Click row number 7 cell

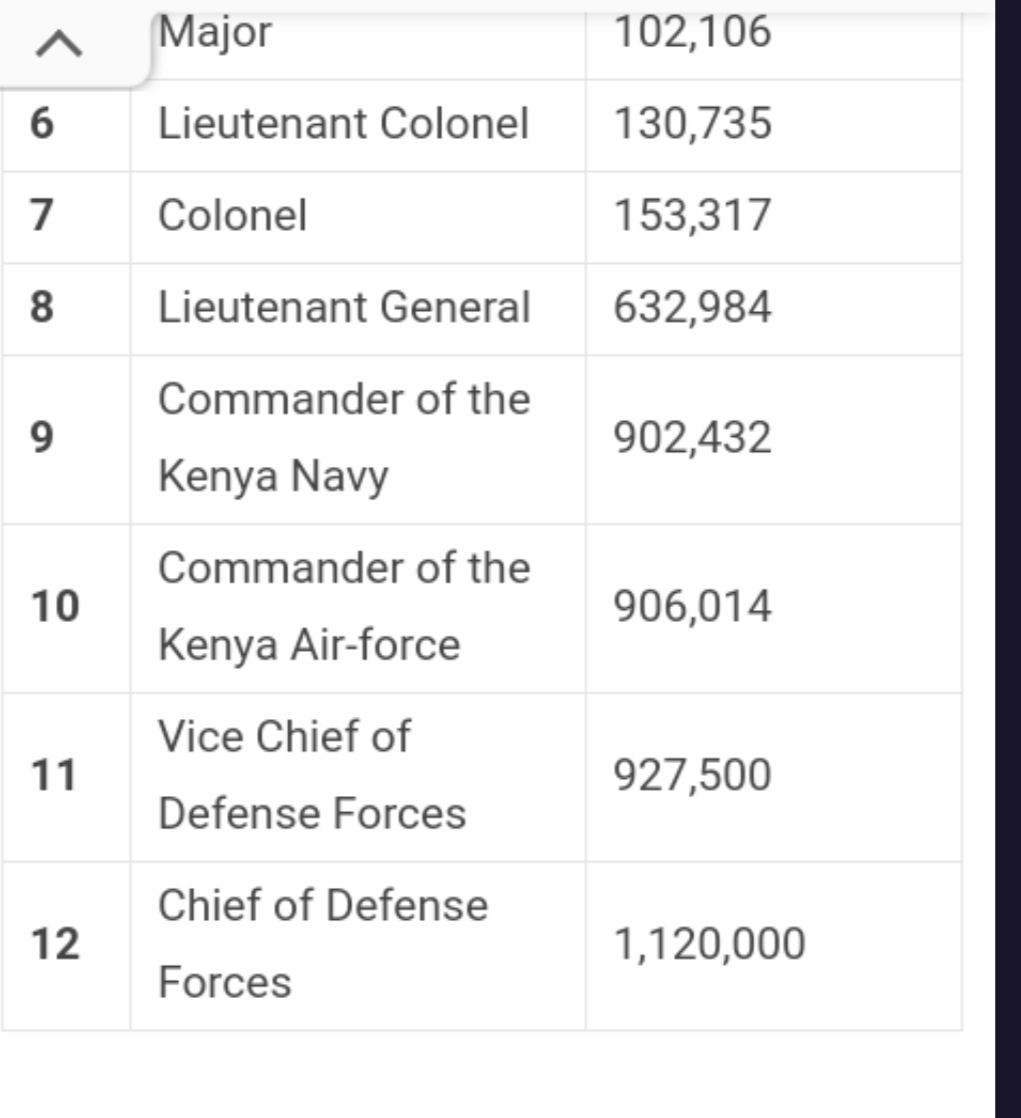[x=66, y=217]
